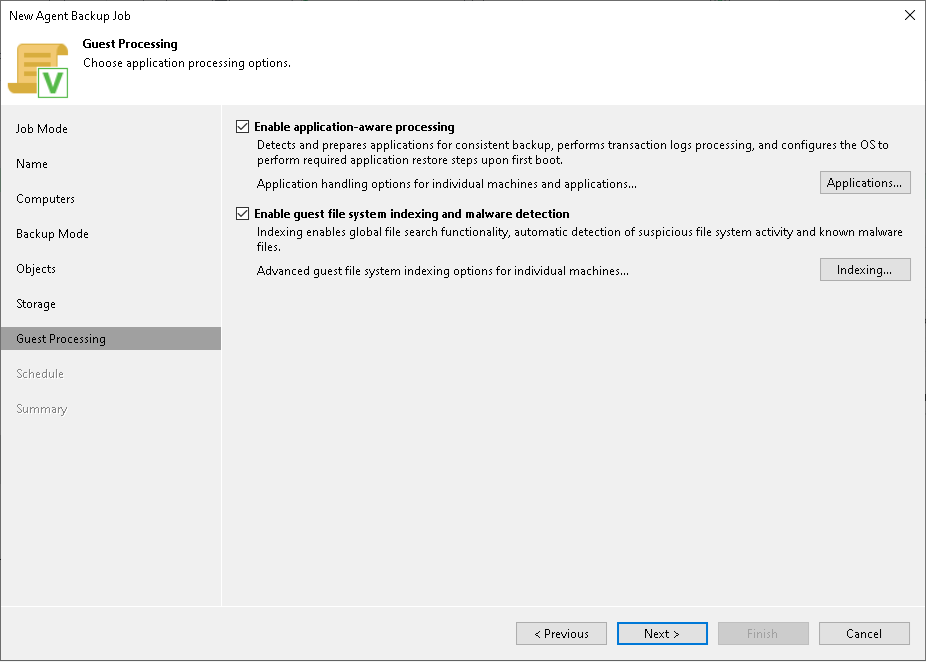Click the grayed-out Schedule step
This screenshot has height=662, width=926.
click(x=40, y=373)
